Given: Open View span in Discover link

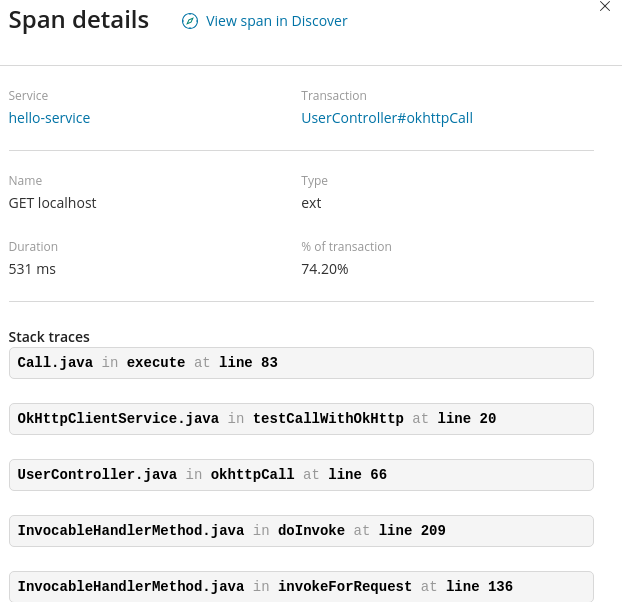Looking at the screenshot, I should pos(276,21).
